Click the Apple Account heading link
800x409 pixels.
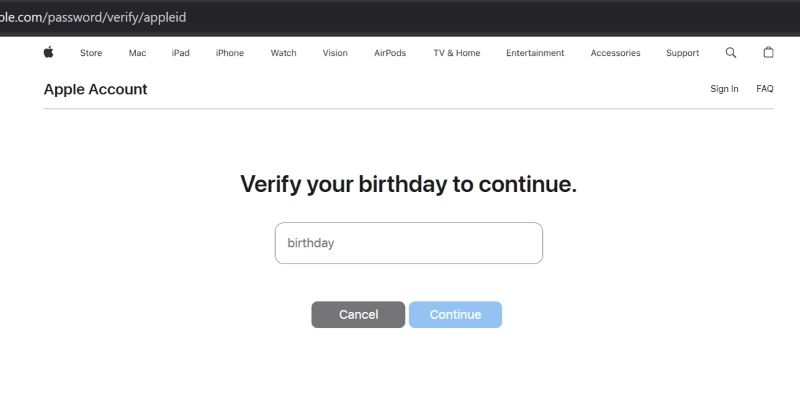[x=95, y=89]
